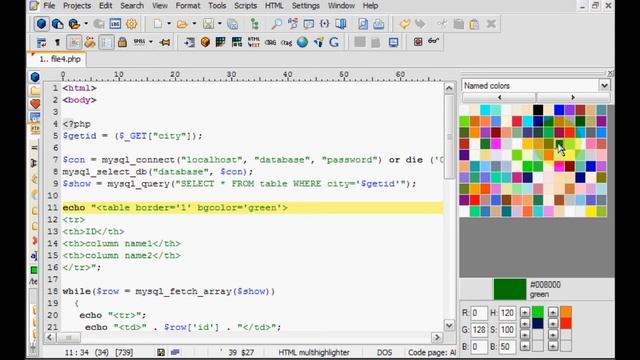640x360 pixels.
Task: Click the store arrow beside red swatch
Action: [x=553, y=324]
